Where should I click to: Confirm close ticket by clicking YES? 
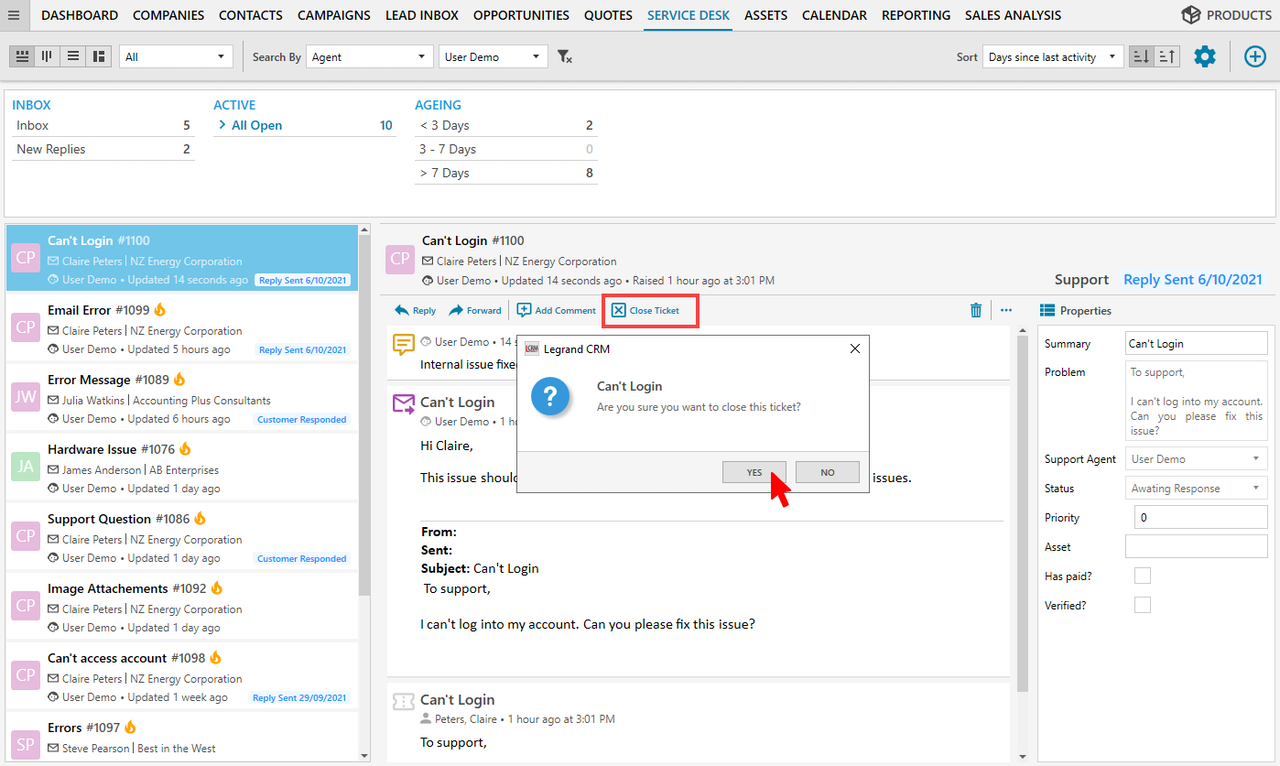(754, 471)
